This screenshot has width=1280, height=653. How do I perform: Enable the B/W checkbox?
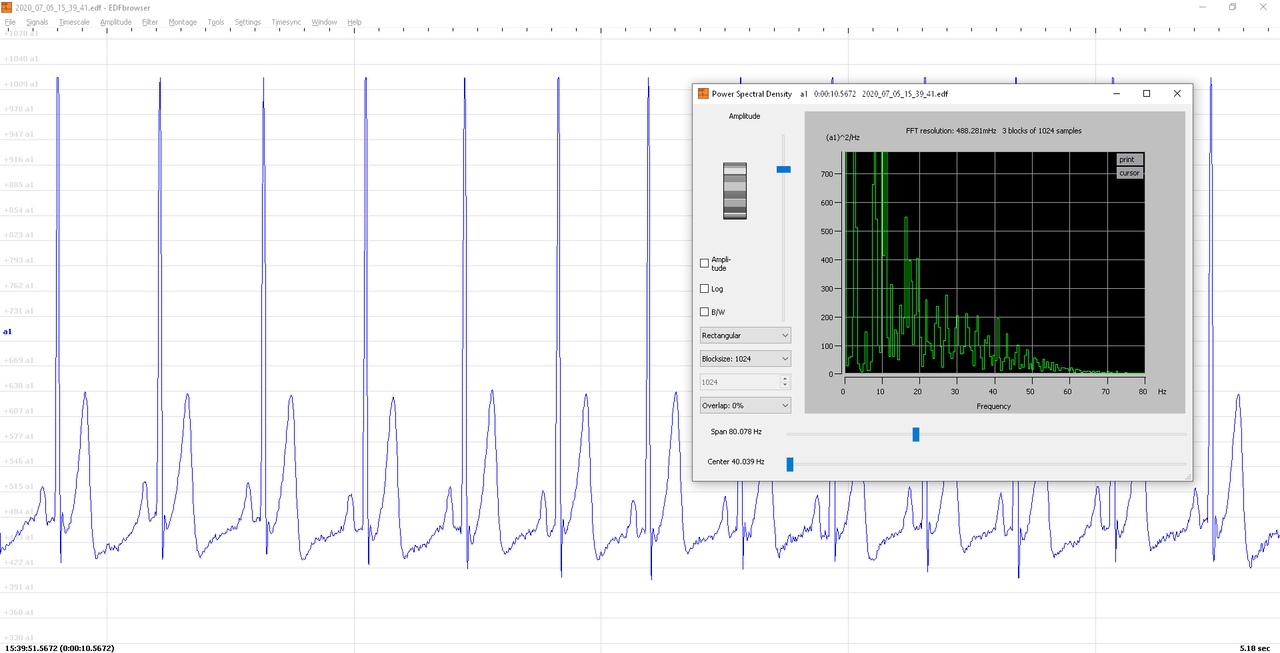point(704,312)
